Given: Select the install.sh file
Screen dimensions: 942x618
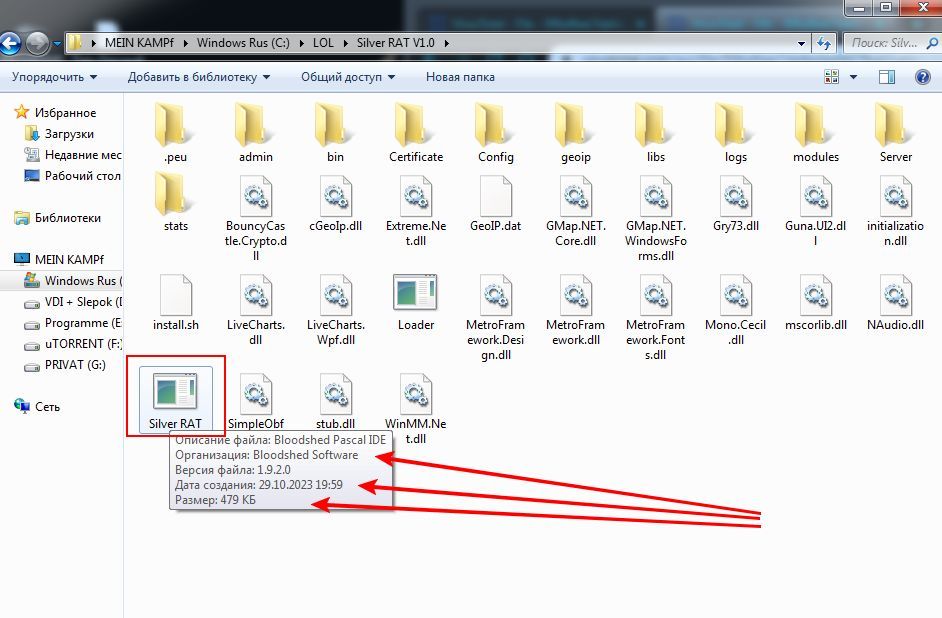Looking at the screenshot, I should [x=175, y=302].
